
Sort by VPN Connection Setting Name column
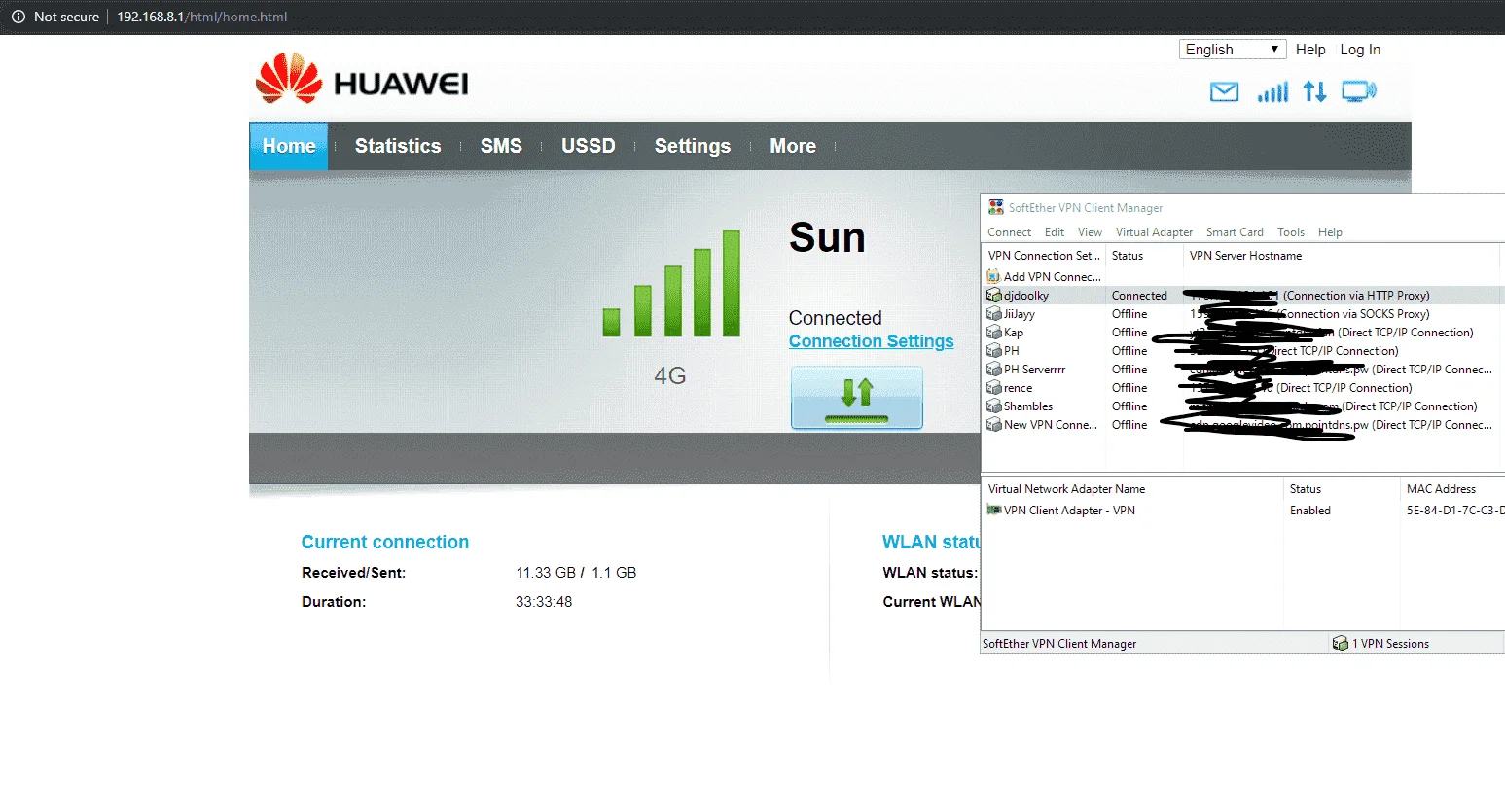pos(1044,256)
